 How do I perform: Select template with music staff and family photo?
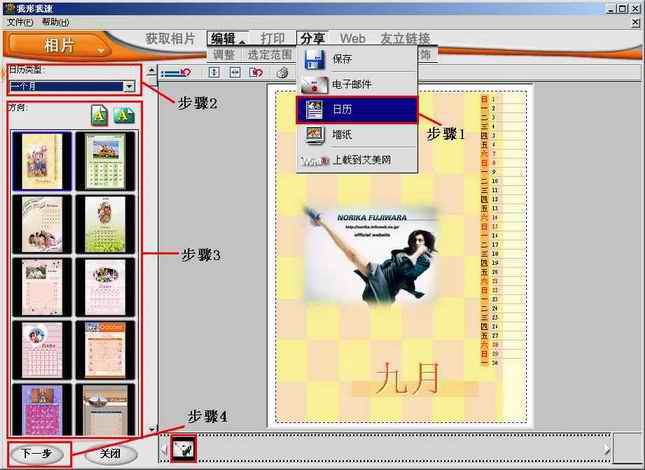click(x=42, y=224)
